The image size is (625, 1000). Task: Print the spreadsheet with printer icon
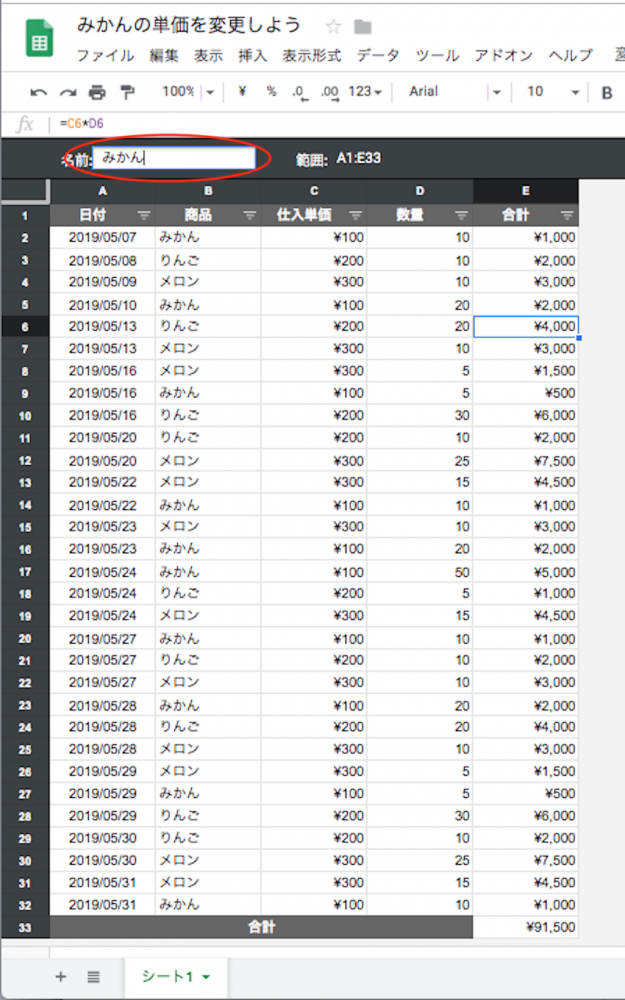(97, 92)
